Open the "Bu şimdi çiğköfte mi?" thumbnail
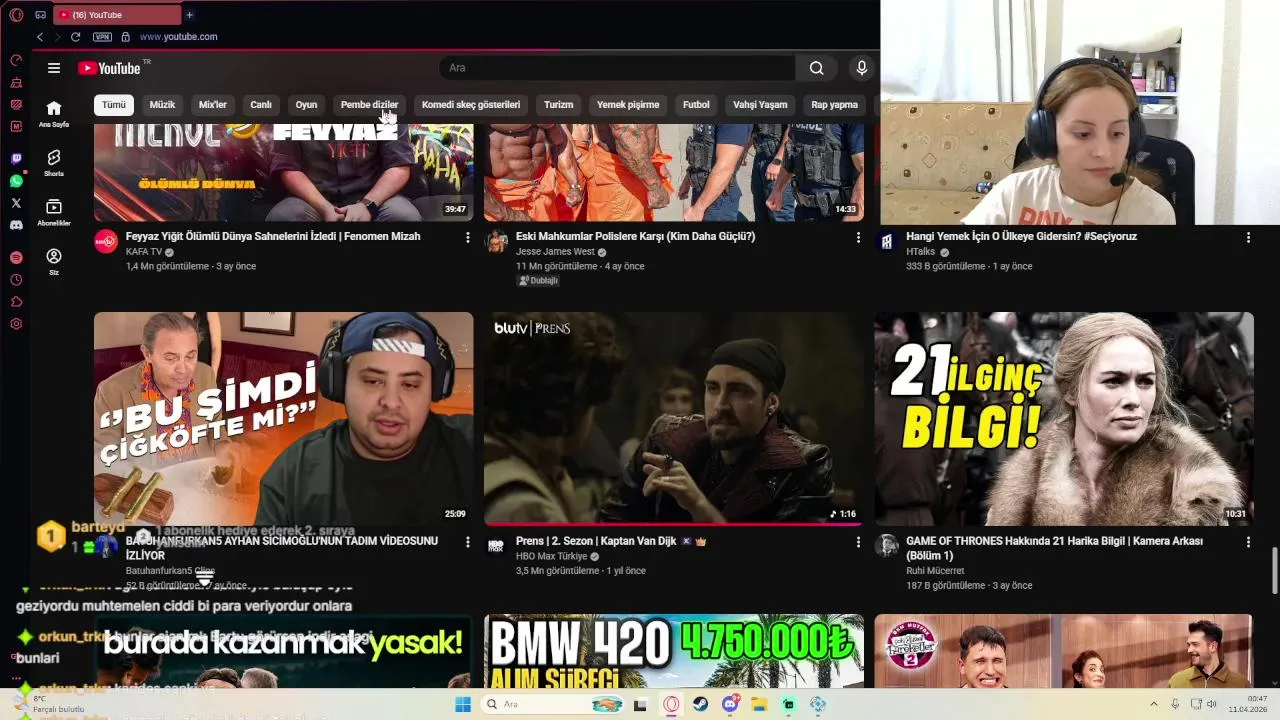Screen dimensions: 1280x720 284,418
